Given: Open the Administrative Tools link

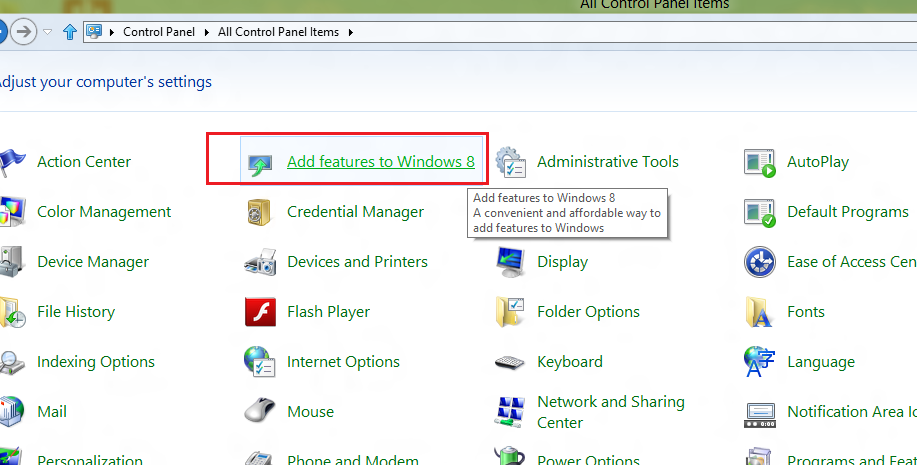Looking at the screenshot, I should [608, 162].
